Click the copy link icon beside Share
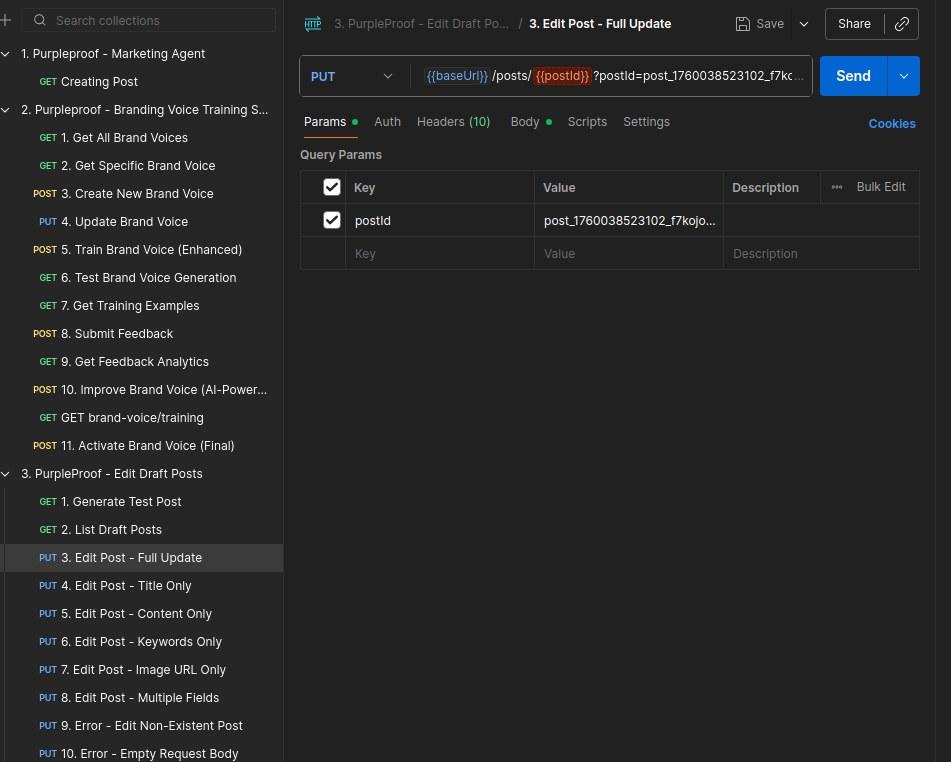This screenshot has width=951, height=762. point(901,24)
